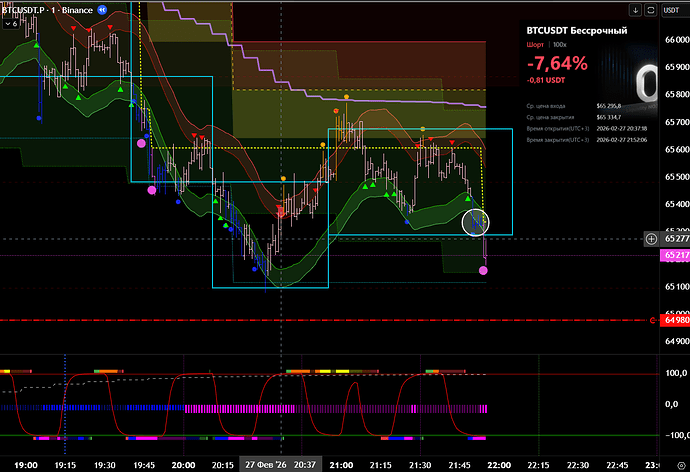
Task: Select the purple stepped line on chart
Action: coord(400,98)
